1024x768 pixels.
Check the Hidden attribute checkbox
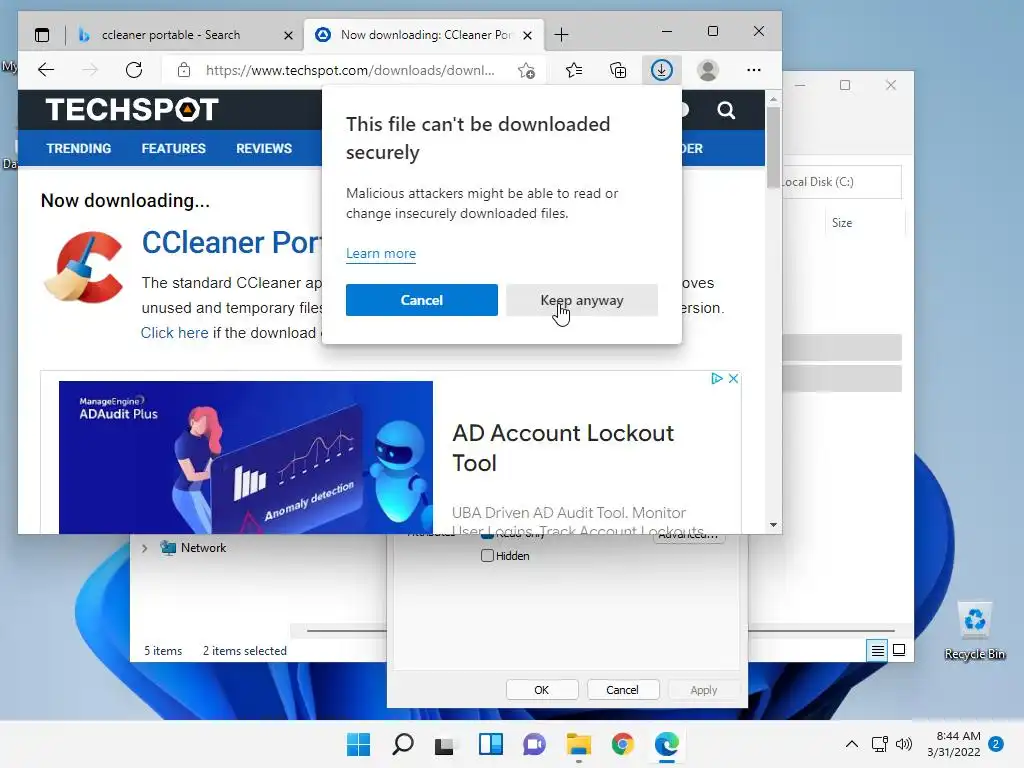point(487,556)
